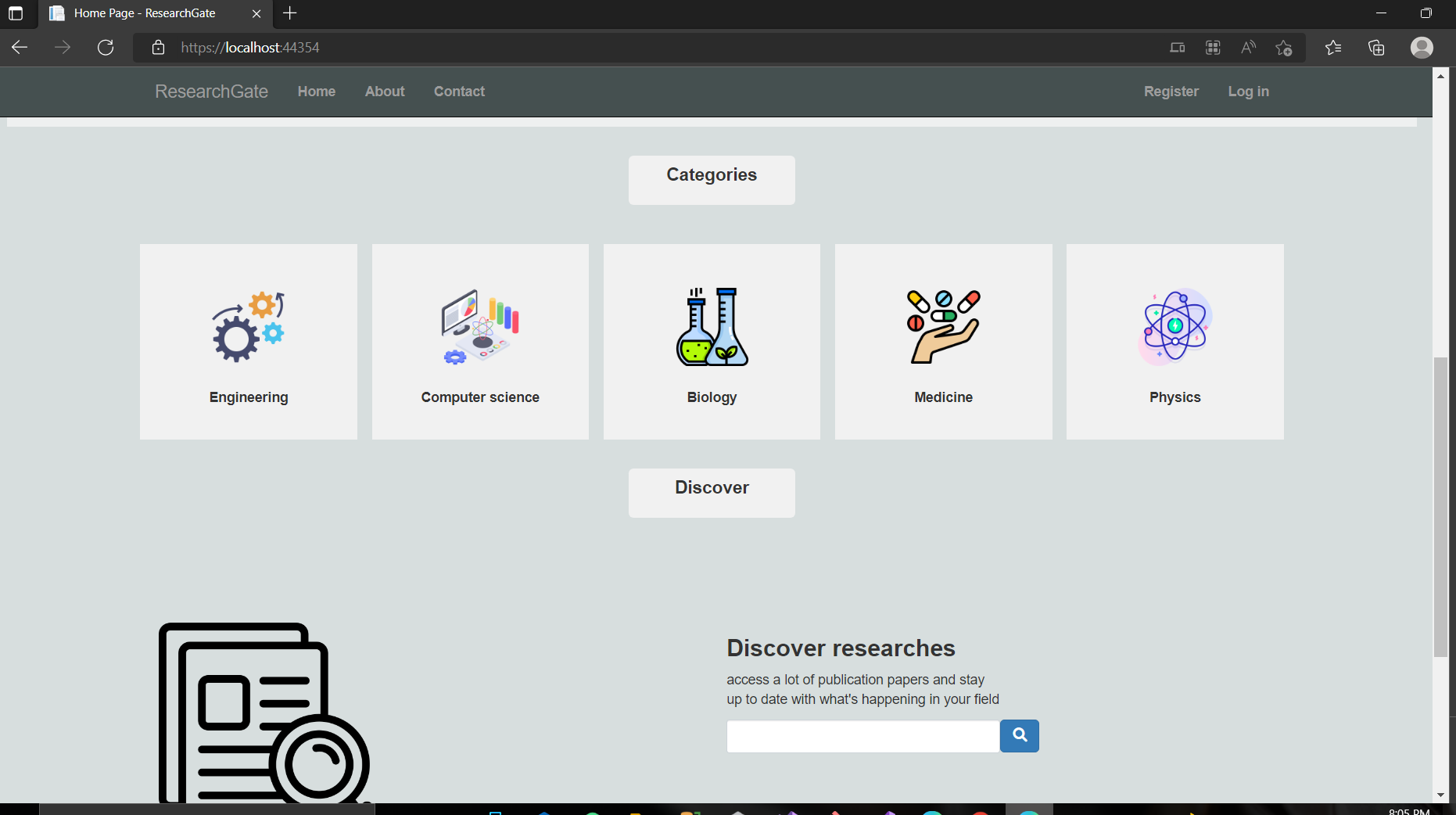Open the browser profile avatar
The image size is (1456, 815).
tap(1422, 48)
